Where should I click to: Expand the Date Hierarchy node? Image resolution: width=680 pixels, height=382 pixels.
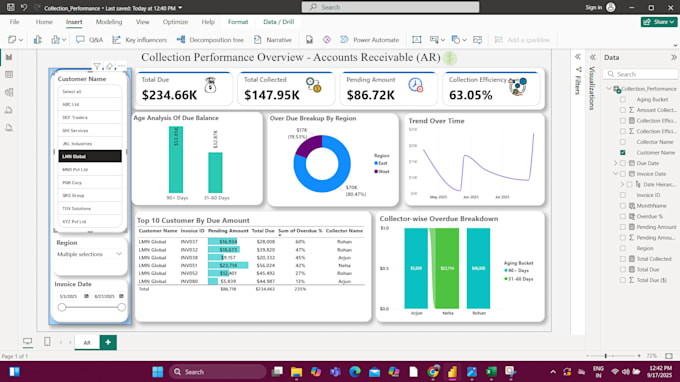pos(622,184)
